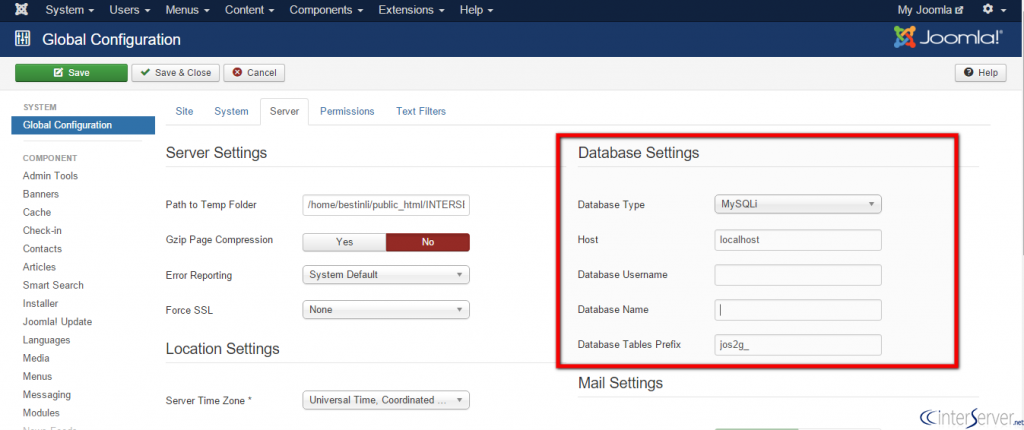Image resolution: width=1024 pixels, height=430 pixels.
Task: Set Gzip Page Compression to No
Action: [428, 242]
